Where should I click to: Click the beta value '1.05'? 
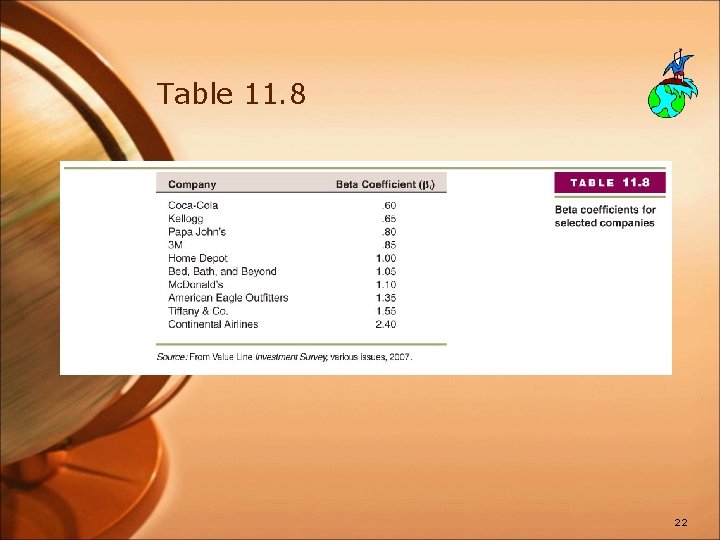point(386,271)
